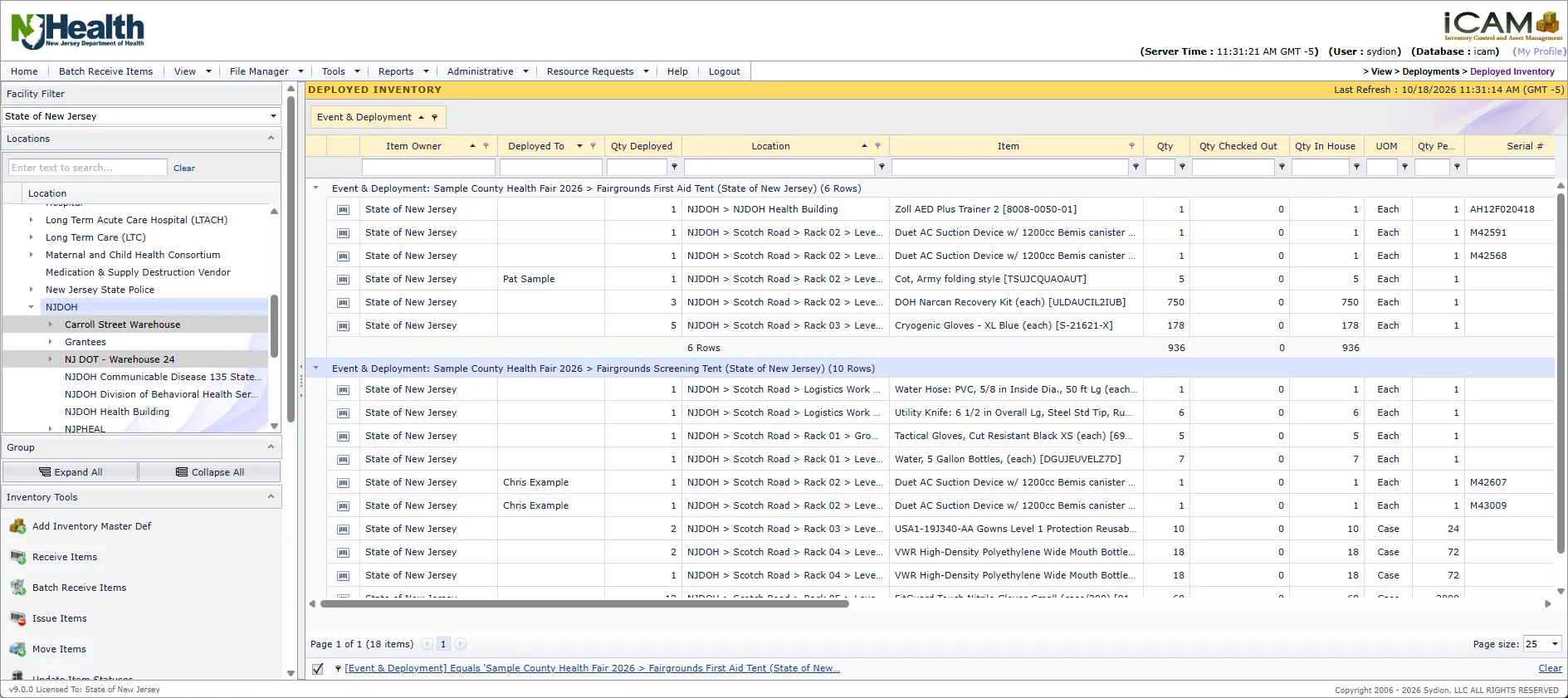1568x698 pixels.
Task: Clear the location search text link
Action: [184, 168]
